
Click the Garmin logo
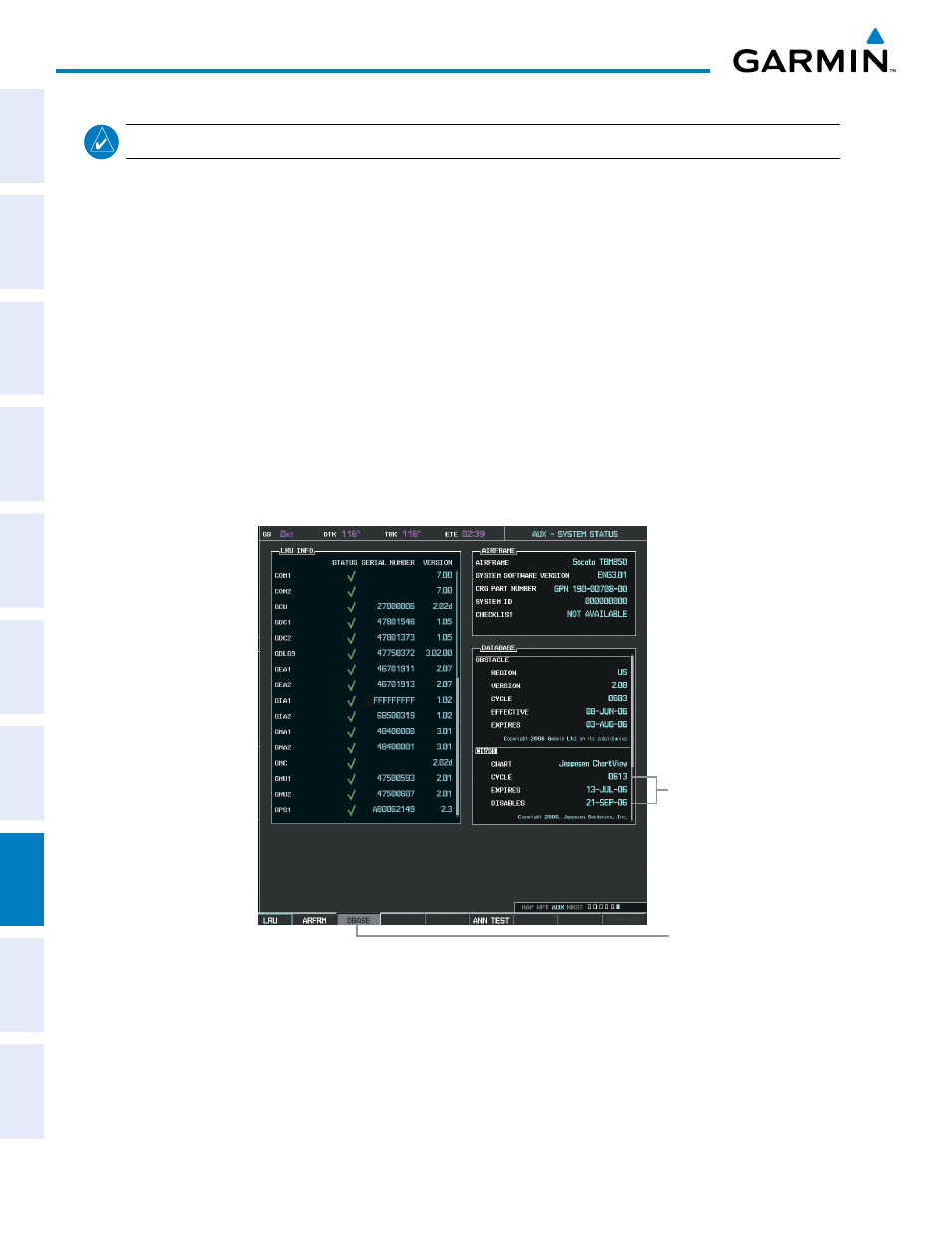coord(814,52)
